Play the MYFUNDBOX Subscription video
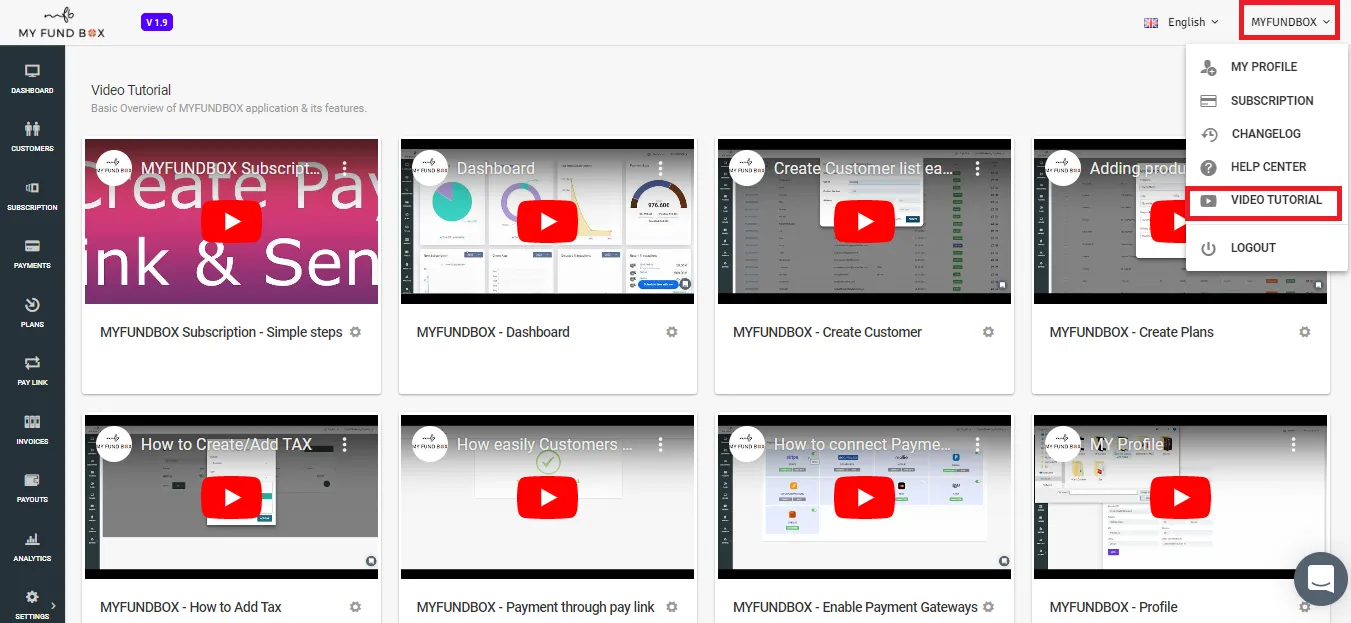The width and height of the screenshot is (1351, 623). pyautogui.click(x=232, y=222)
